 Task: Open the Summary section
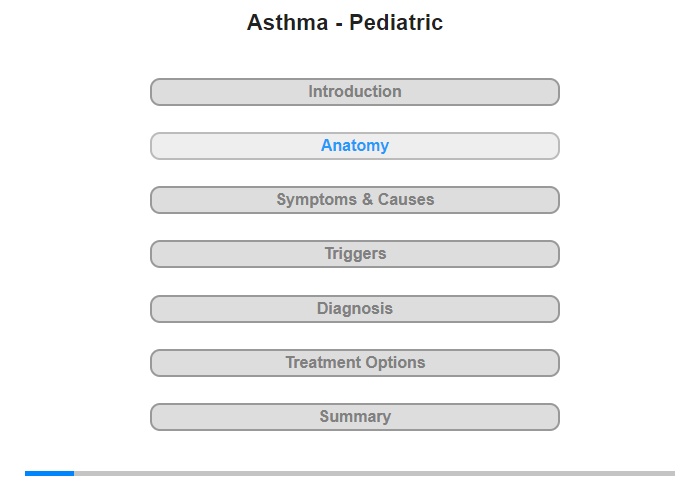(x=355, y=417)
